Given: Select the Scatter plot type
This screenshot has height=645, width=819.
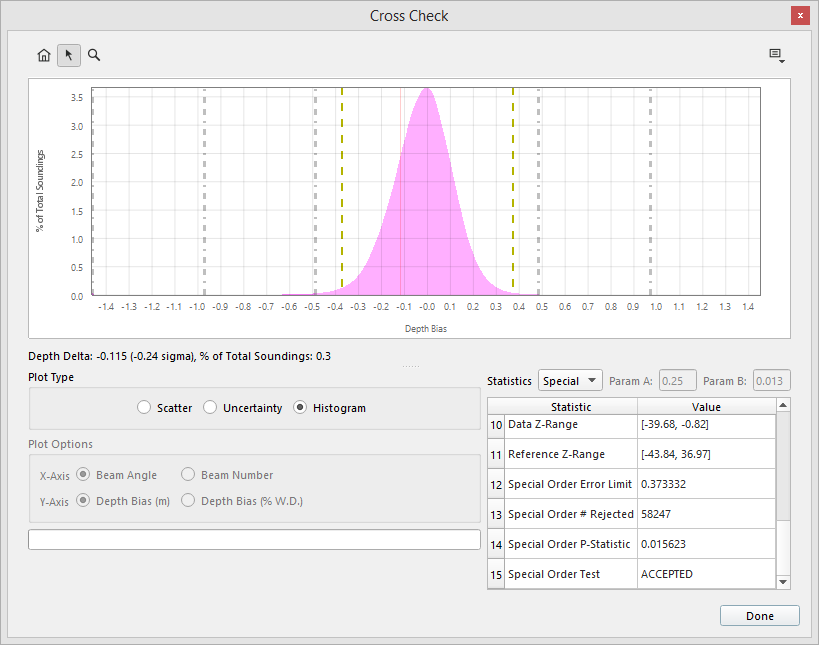Looking at the screenshot, I should point(145,408).
